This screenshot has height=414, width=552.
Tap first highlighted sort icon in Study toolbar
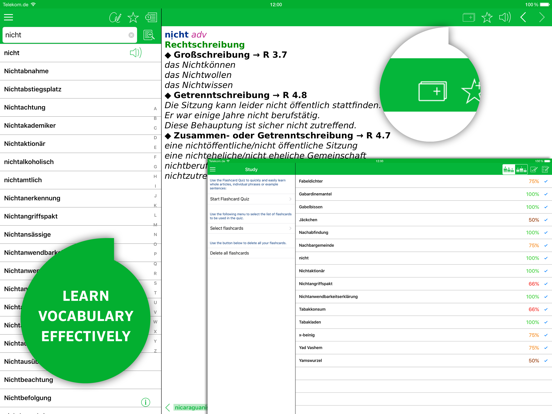508,170
